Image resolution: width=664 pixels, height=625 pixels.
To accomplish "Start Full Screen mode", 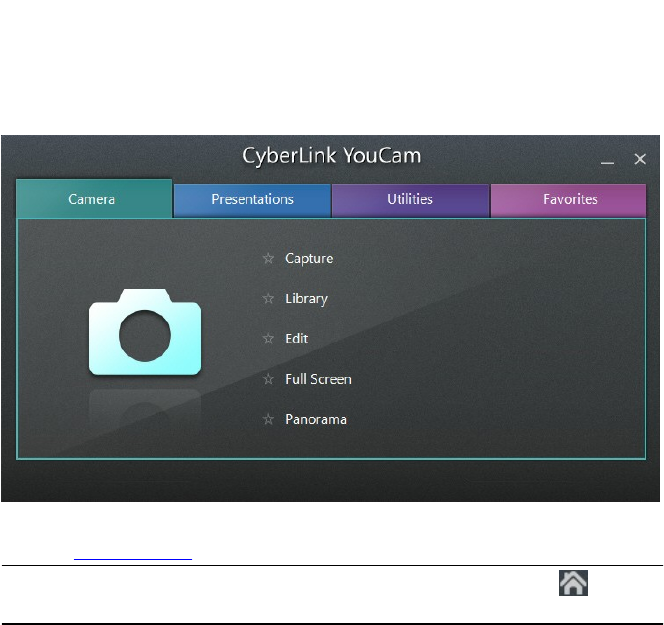I will click(318, 379).
